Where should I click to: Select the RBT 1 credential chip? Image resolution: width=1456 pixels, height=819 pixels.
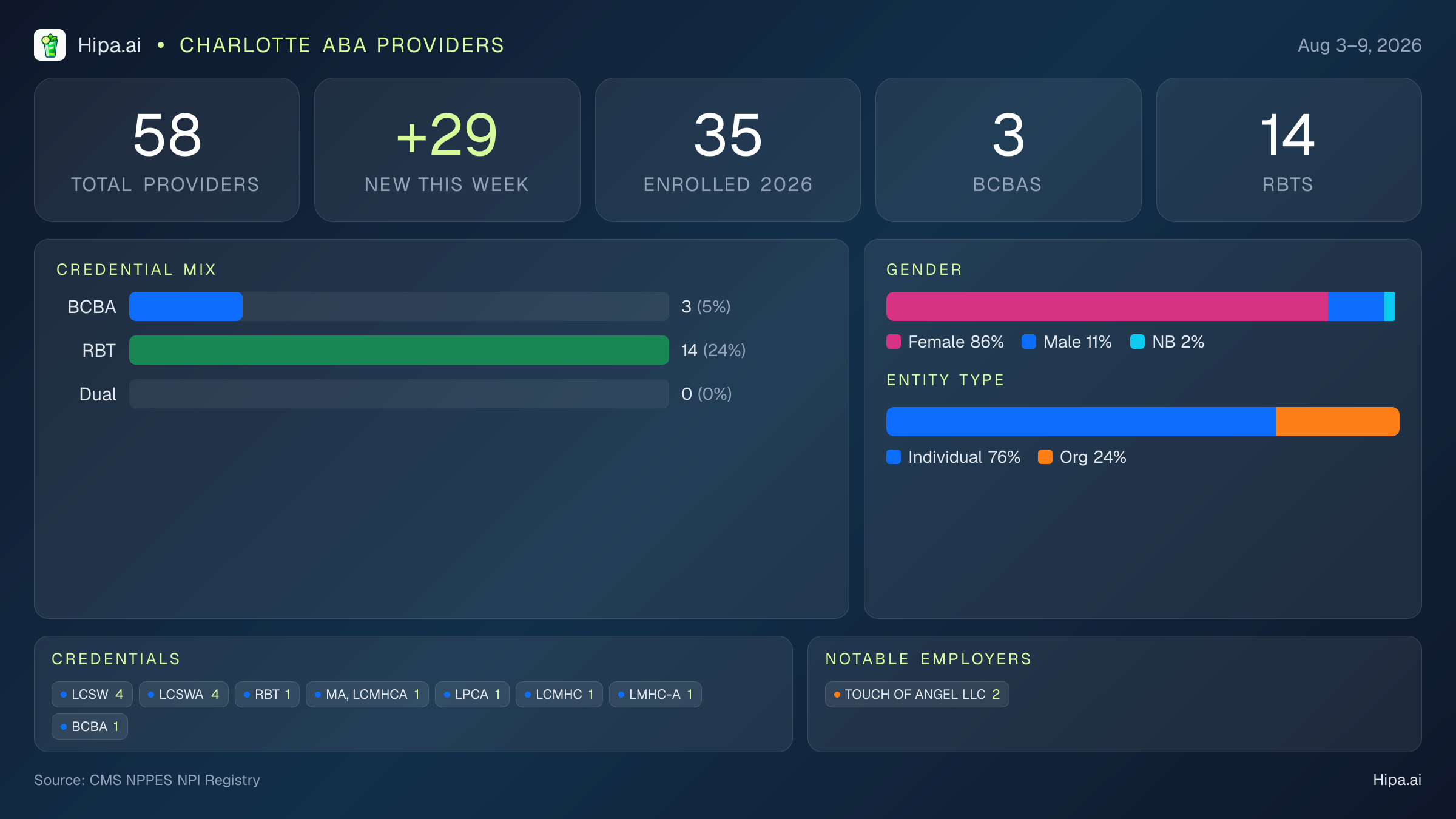(267, 694)
